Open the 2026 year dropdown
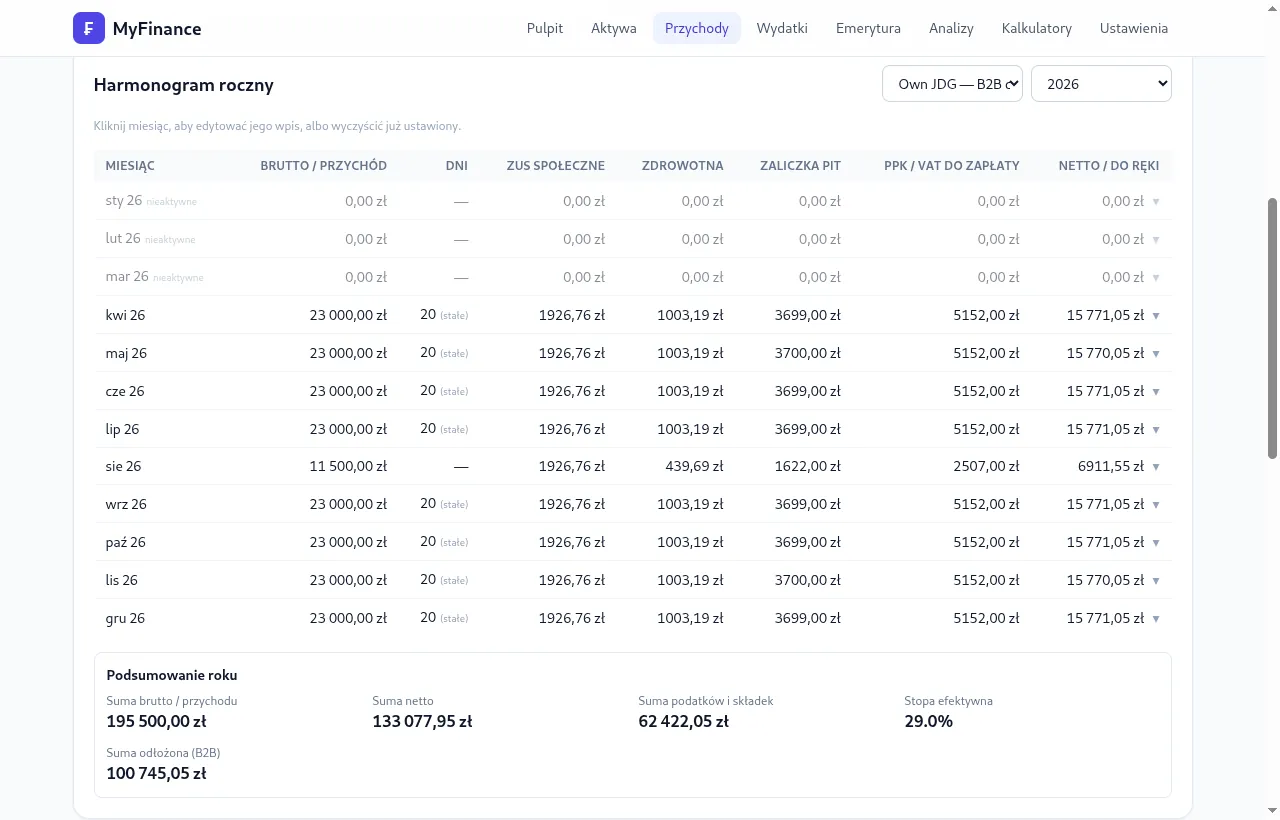Image resolution: width=1280 pixels, height=820 pixels. pos(1101,84)
